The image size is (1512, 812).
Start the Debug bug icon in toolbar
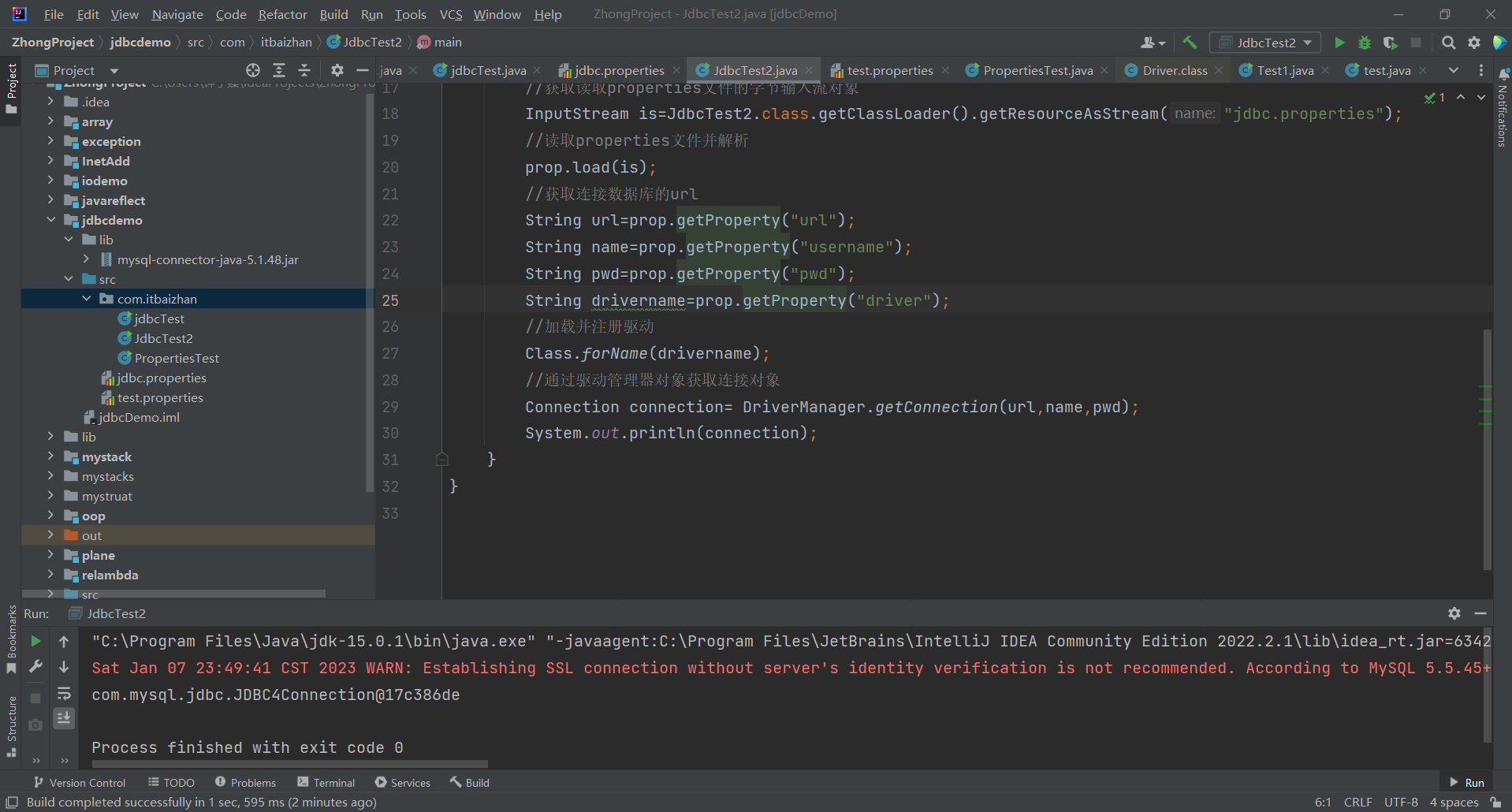[x=1365, y=43]
